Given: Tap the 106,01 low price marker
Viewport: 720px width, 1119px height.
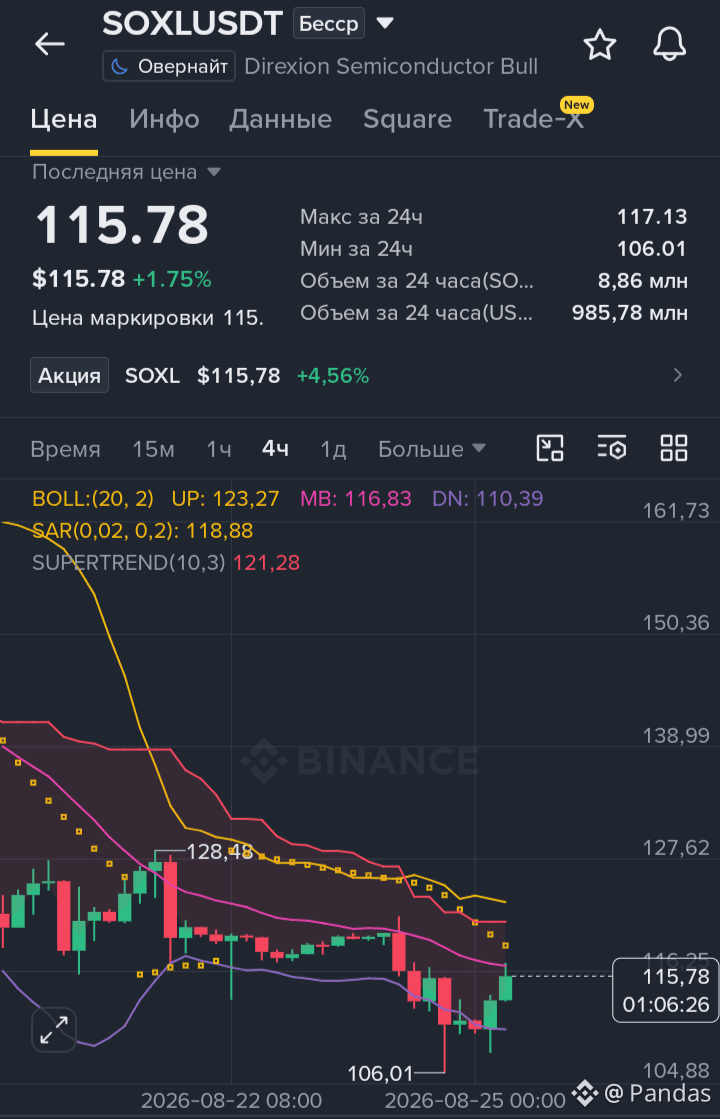Looking at the screenshot, I should click(x=380, y=1073).
